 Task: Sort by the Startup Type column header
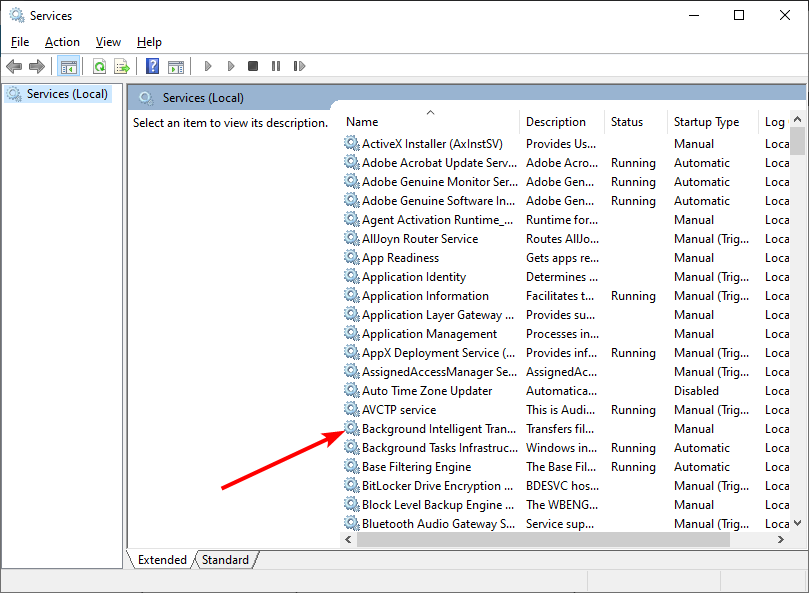pos(713,122)
